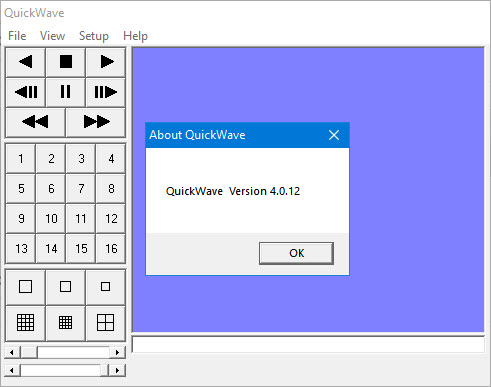
Task: Click the About QuickWave title bar
Action: pos(247,135)
